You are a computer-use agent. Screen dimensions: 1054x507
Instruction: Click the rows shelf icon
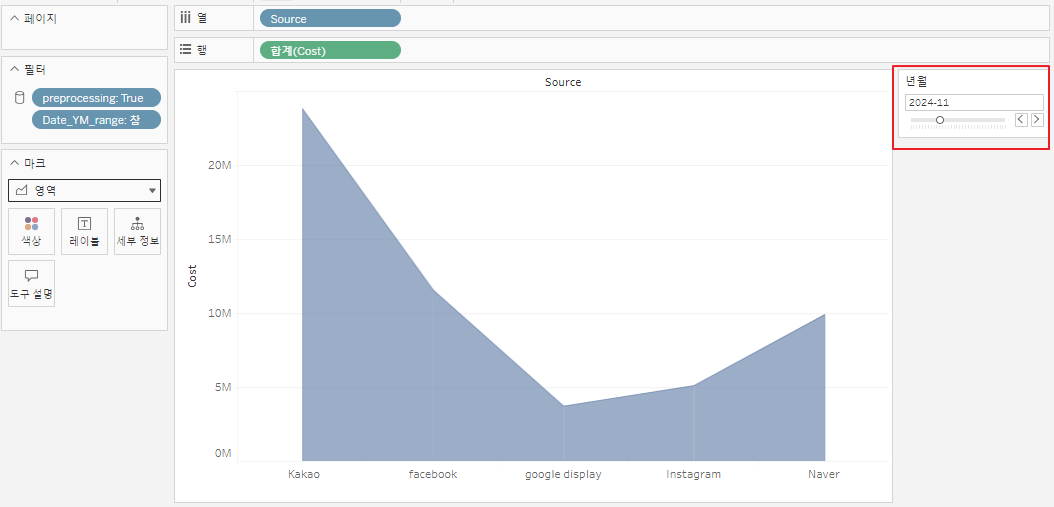click(x=186, y=50)
